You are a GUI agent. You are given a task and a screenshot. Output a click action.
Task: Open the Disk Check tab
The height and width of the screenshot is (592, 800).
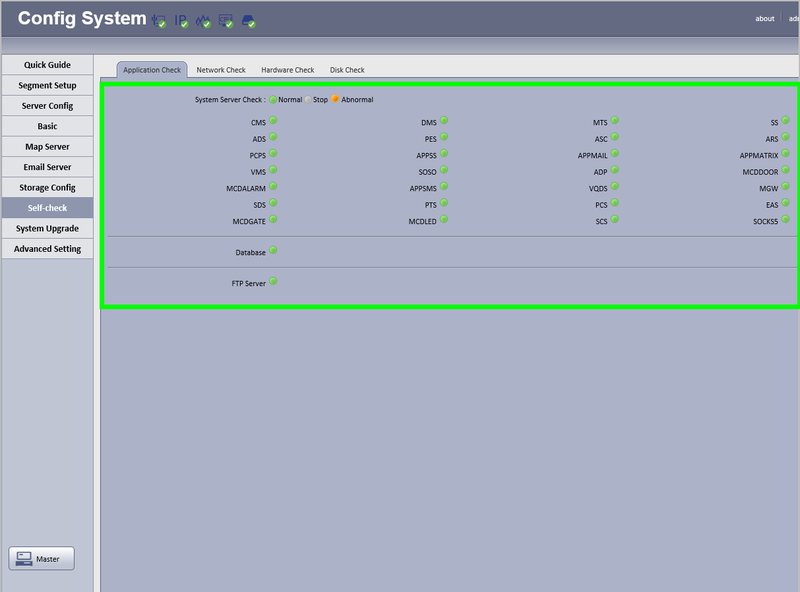[x=347, y=70]
